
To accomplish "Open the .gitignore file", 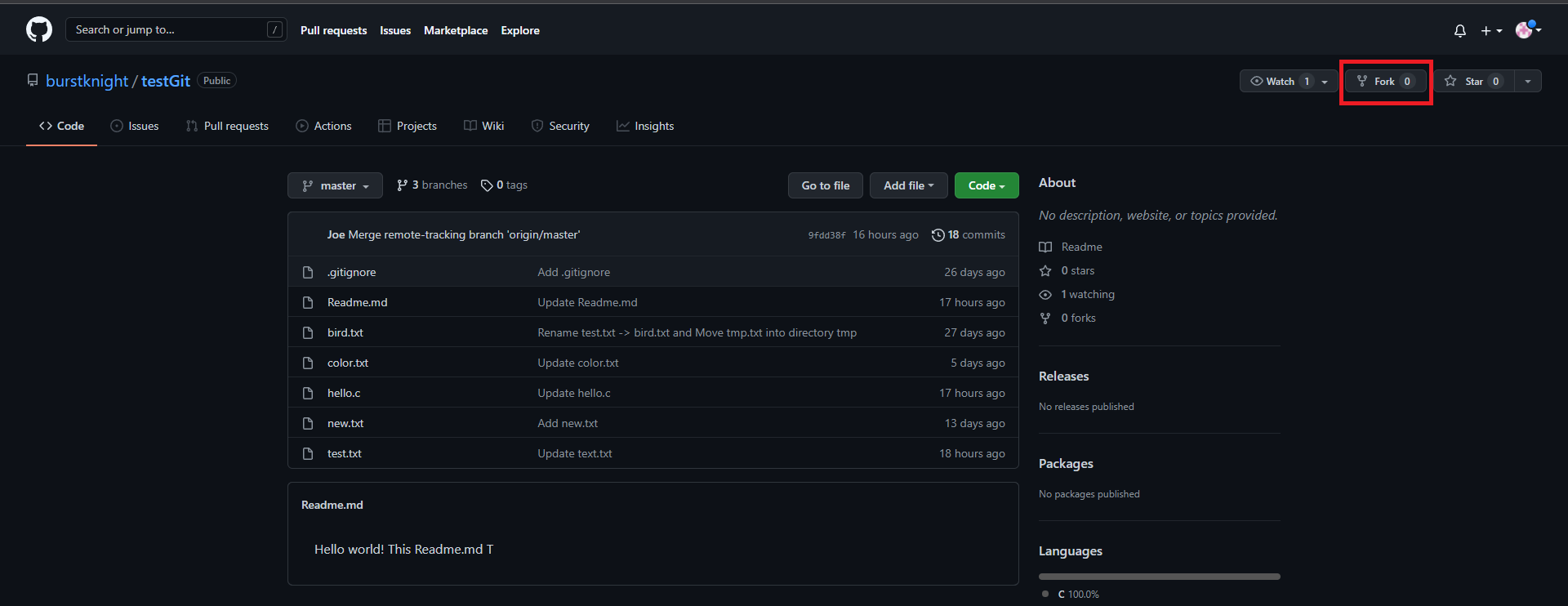I will [x=352, y=272].
